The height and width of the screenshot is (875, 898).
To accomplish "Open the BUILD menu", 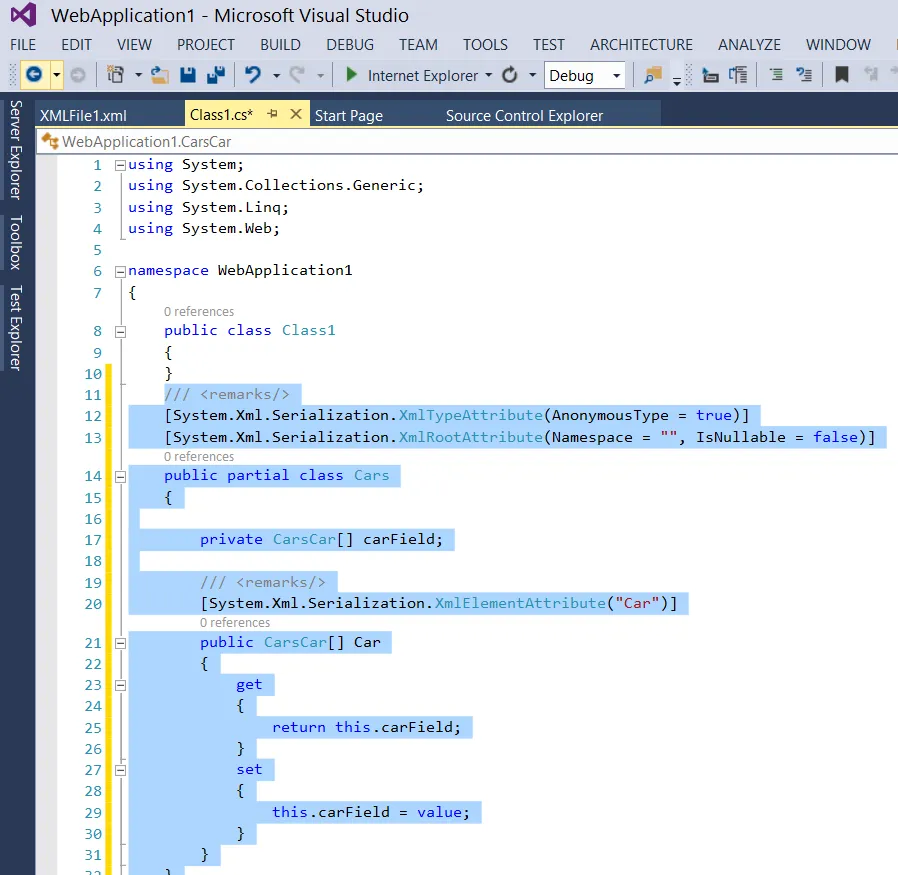I will (x=280, y=45).
